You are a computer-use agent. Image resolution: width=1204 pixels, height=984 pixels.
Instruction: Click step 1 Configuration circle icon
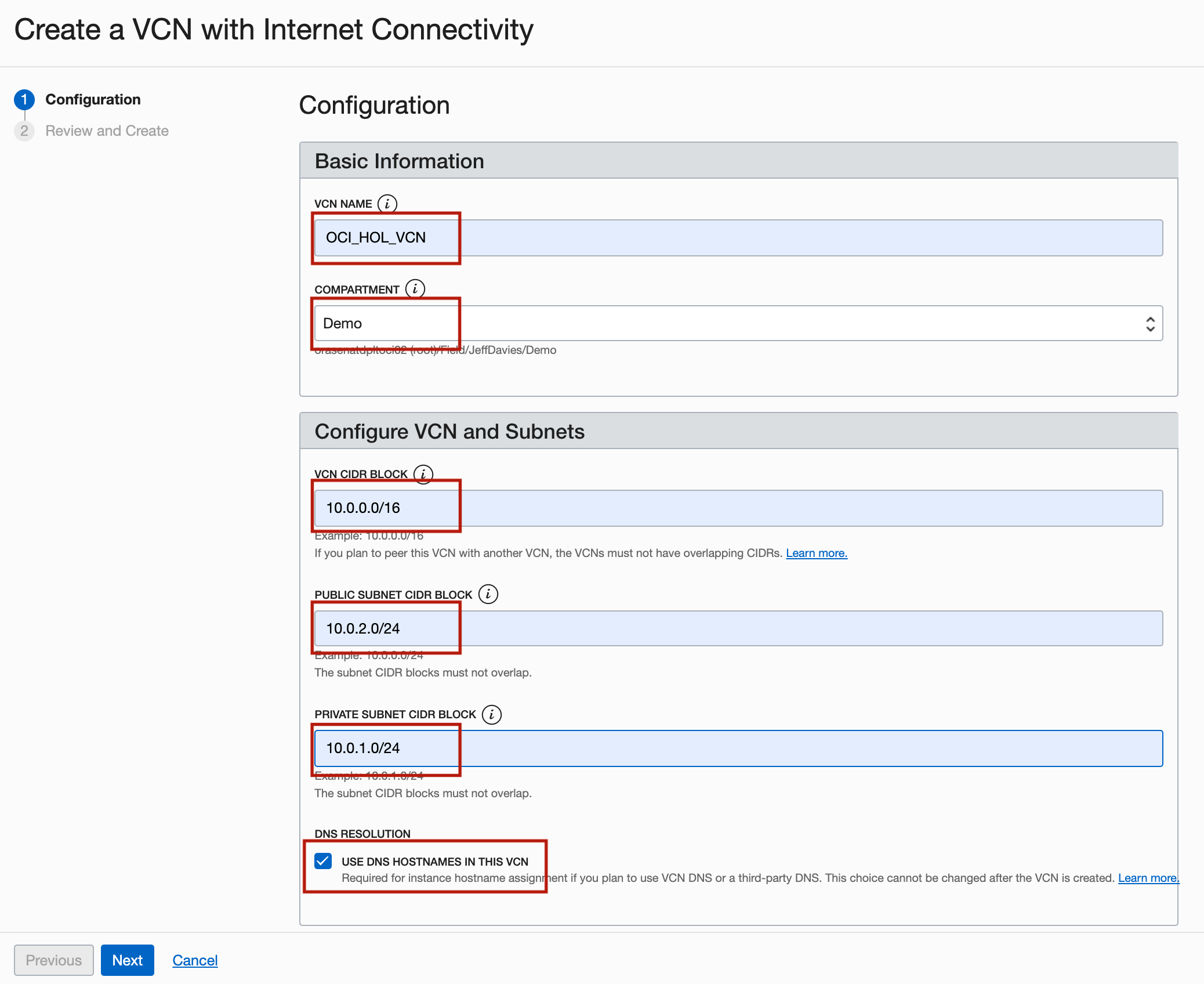24,100
